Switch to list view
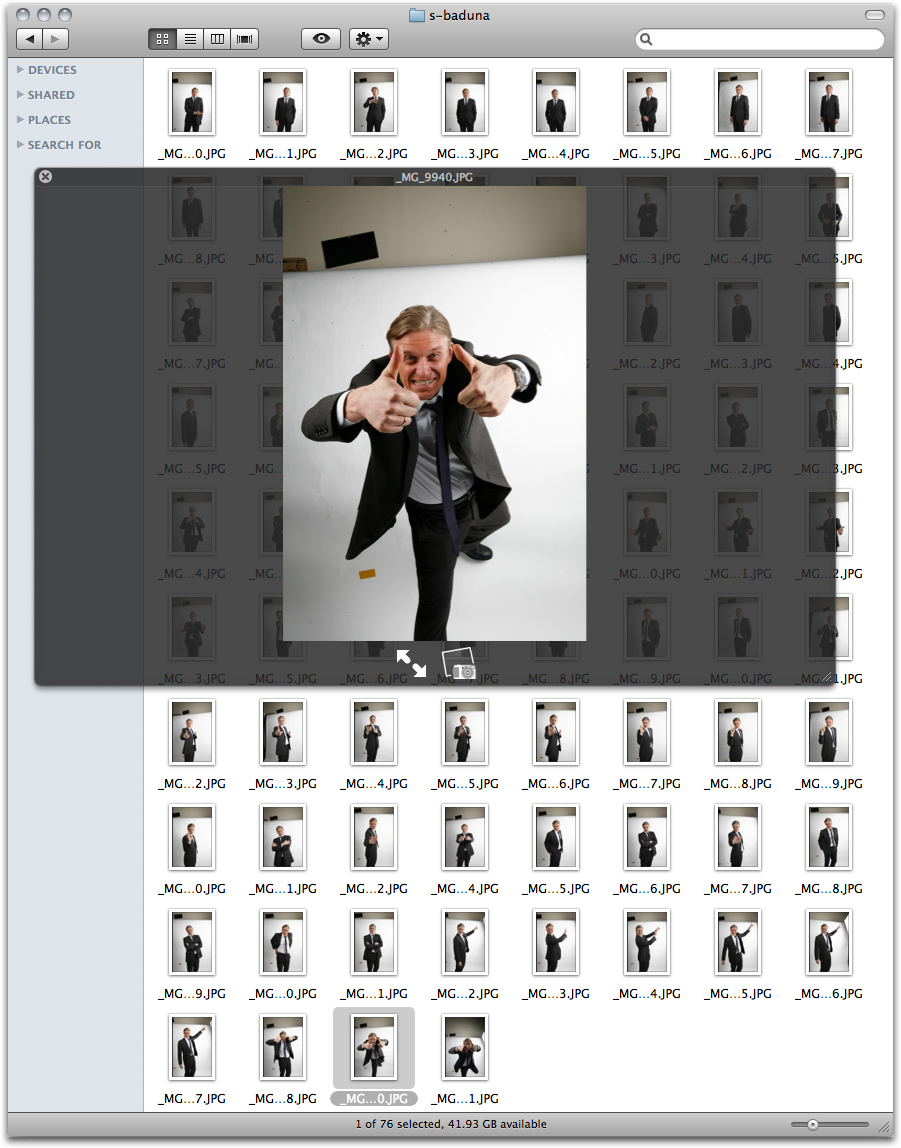 189,39
